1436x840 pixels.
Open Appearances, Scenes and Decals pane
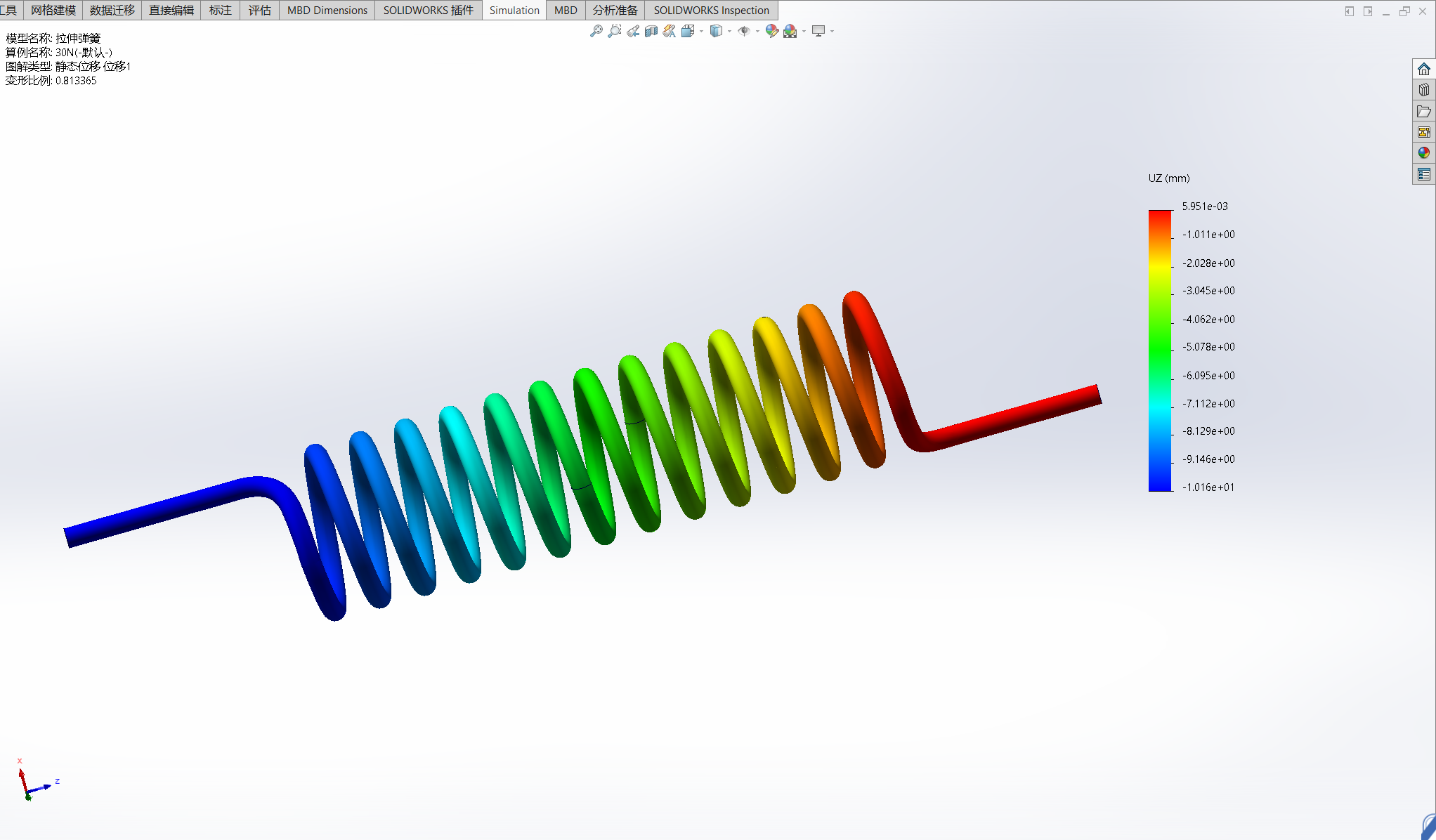[1423, 153]
